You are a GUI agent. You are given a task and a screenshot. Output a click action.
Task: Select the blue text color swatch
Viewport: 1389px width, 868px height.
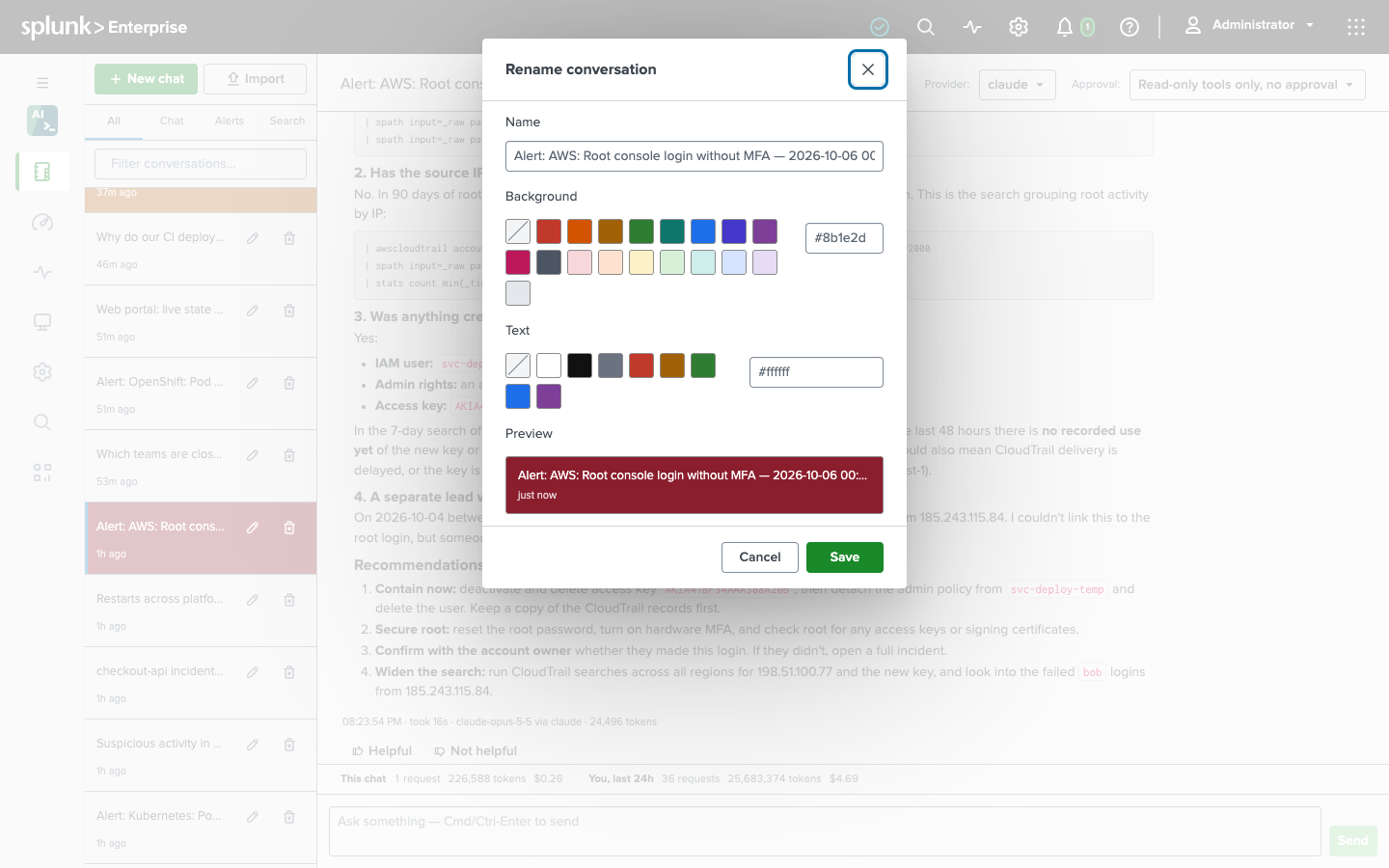pos(518,396)
